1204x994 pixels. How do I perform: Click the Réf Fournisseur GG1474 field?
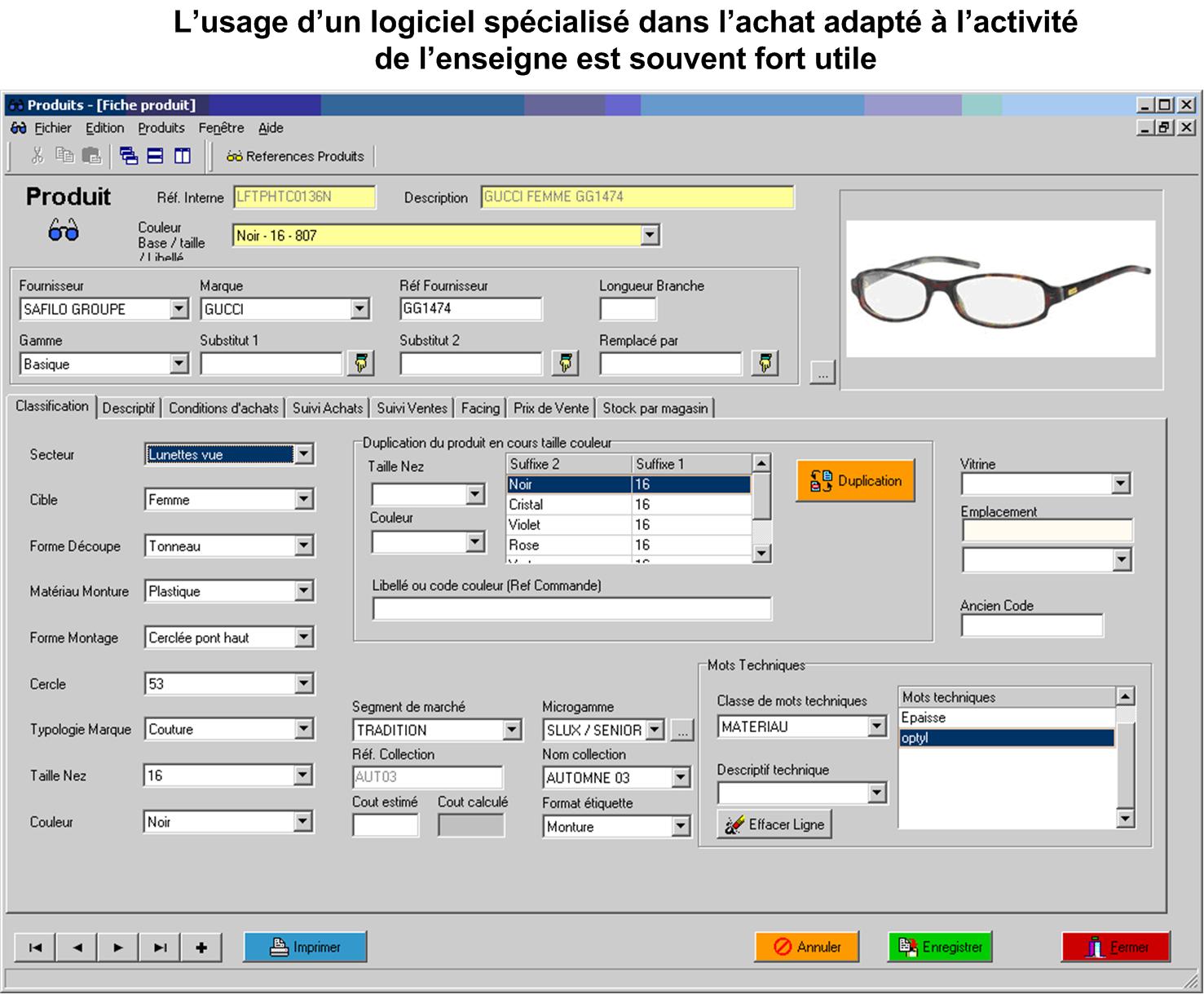pos(470,309)
